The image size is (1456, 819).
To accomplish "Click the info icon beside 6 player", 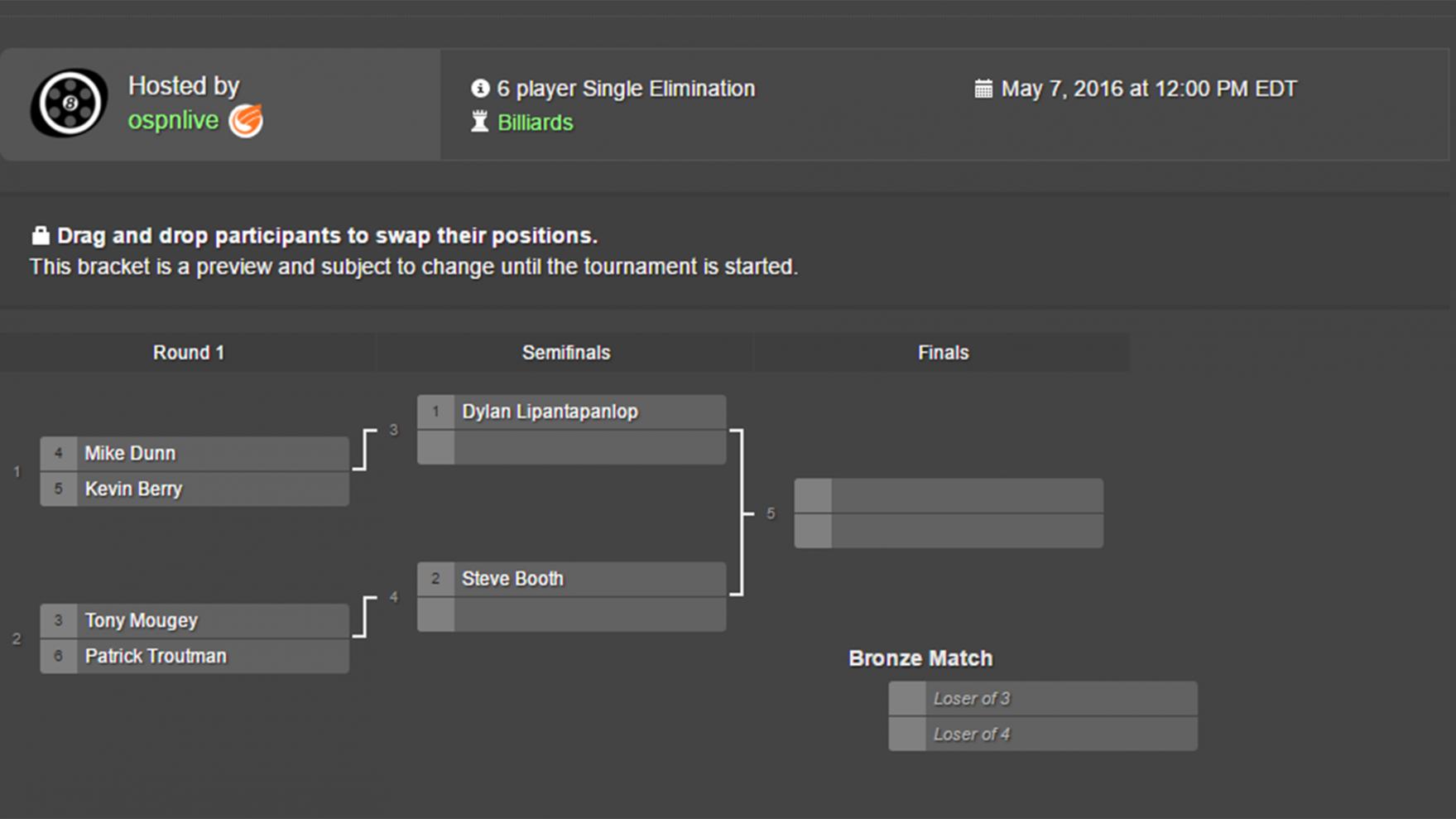I will [480, 89].
